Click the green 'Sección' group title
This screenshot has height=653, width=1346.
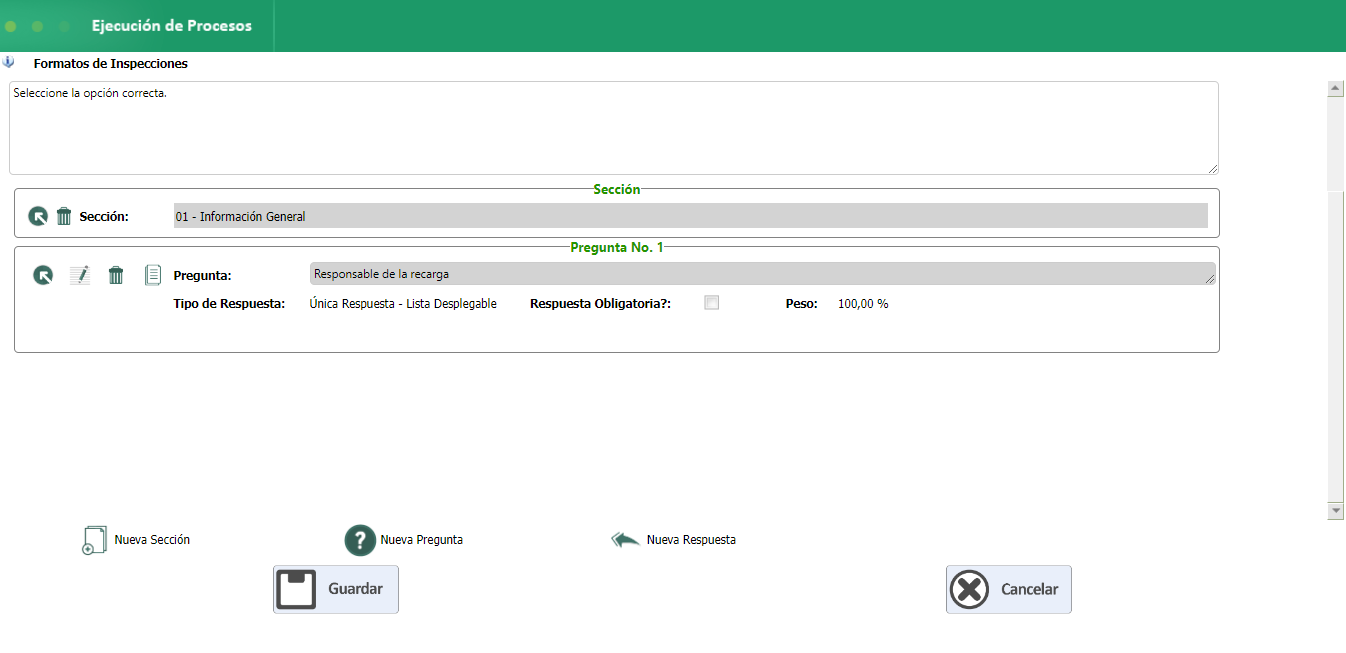pos(617,189)
